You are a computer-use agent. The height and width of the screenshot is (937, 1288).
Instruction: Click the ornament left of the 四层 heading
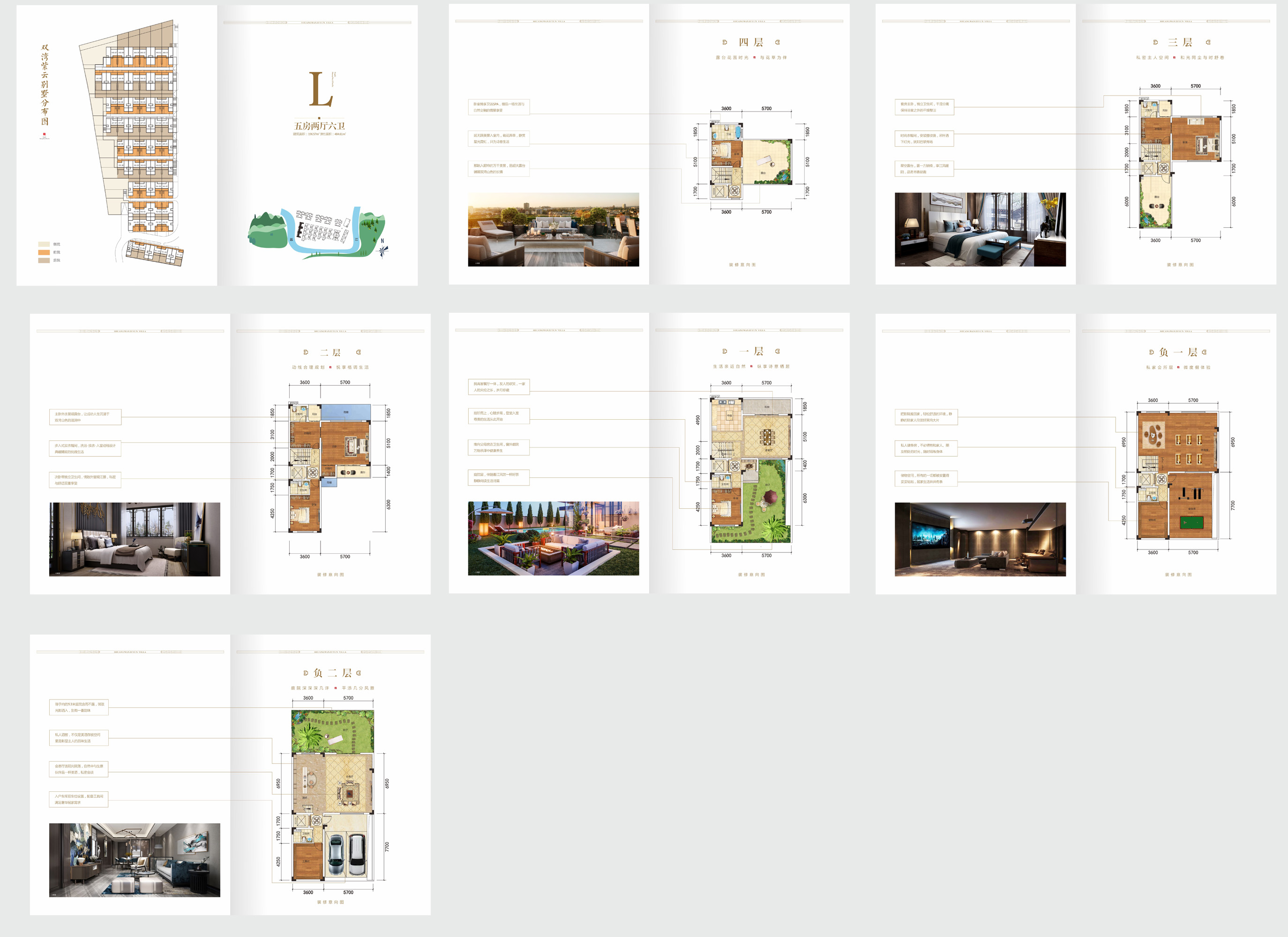click(x=725, y=43)
